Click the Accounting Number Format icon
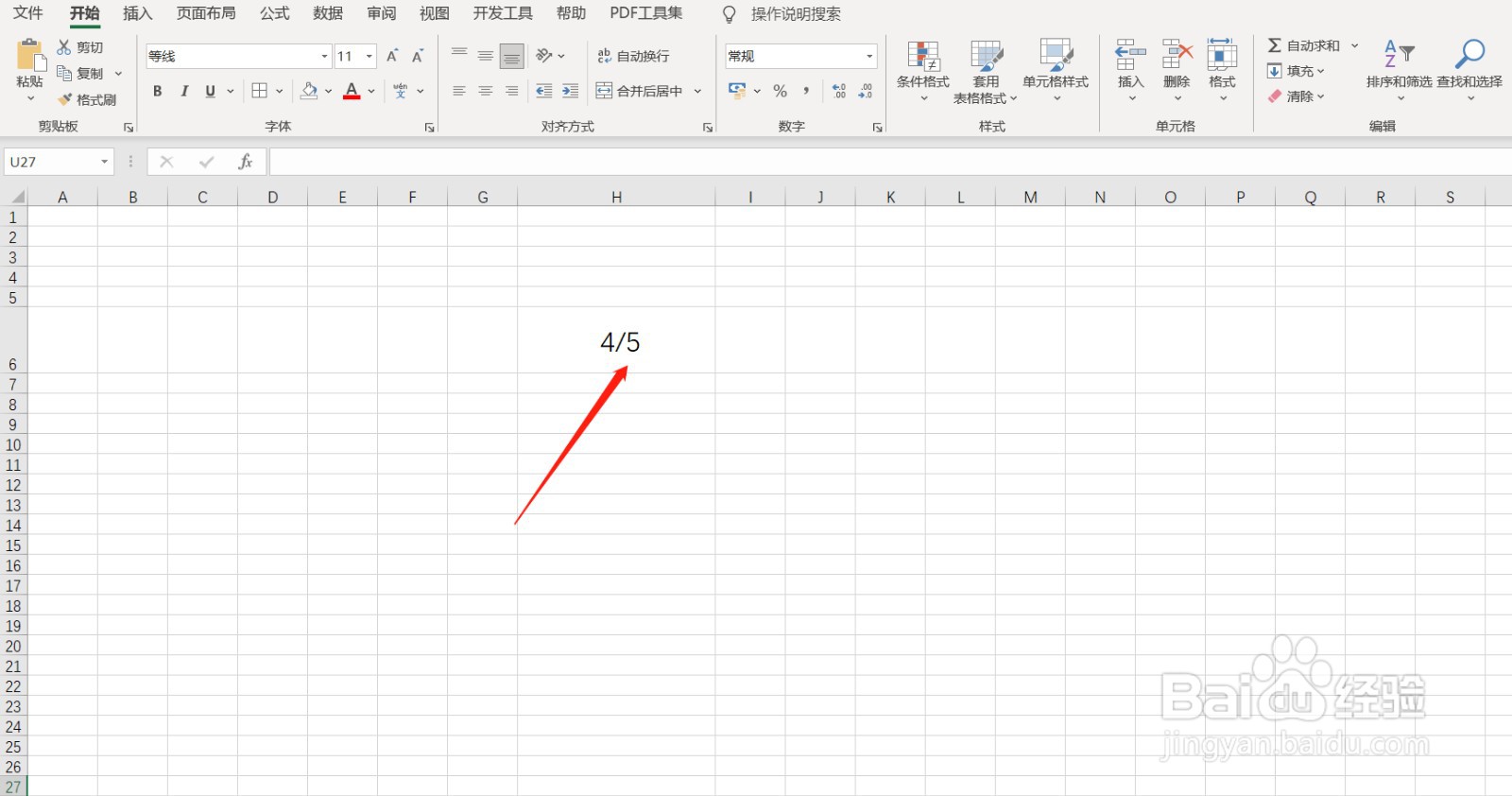 737,91
